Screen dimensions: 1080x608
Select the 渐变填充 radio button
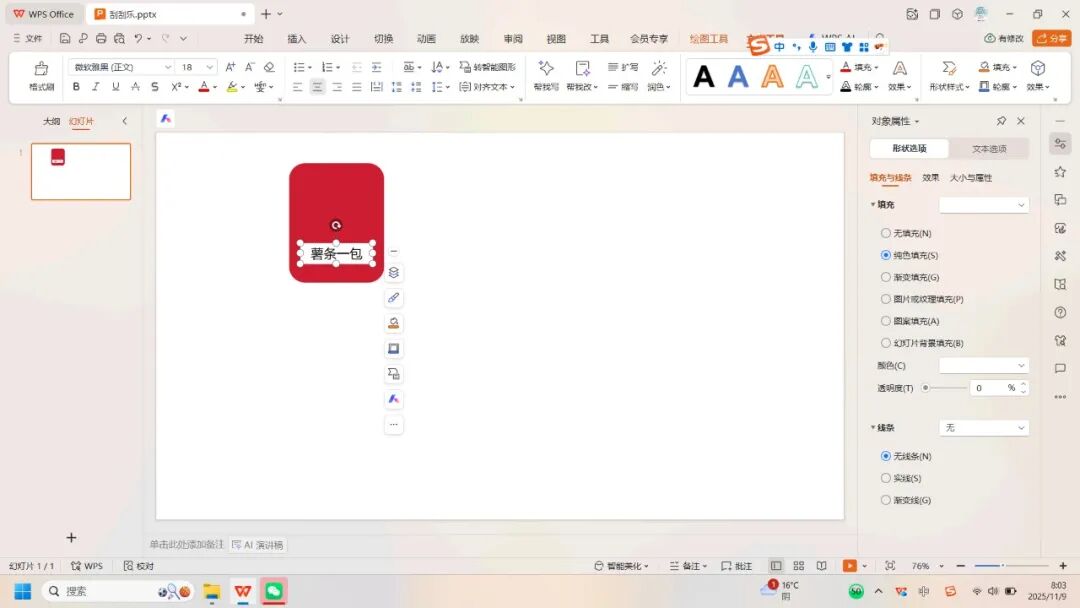pyautogui.click(x=886, y=277)
